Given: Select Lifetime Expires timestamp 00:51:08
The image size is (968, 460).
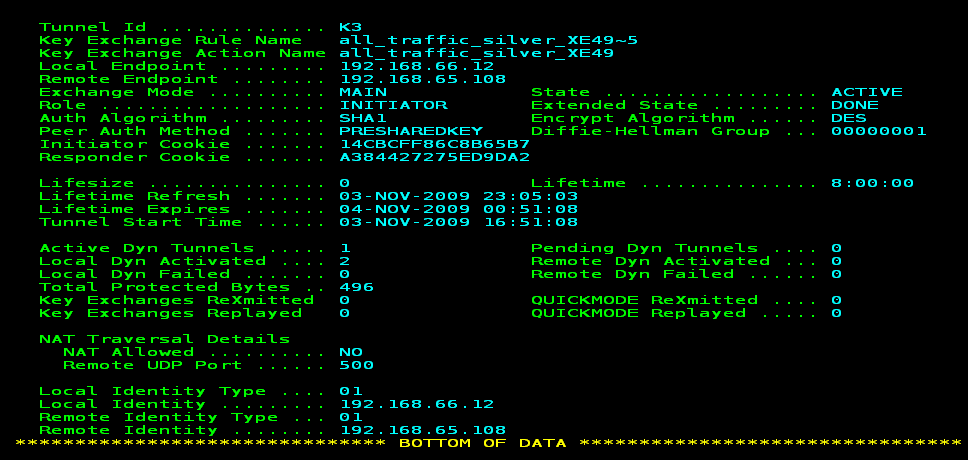Looking at the screenshot, I should click(530, 209).
